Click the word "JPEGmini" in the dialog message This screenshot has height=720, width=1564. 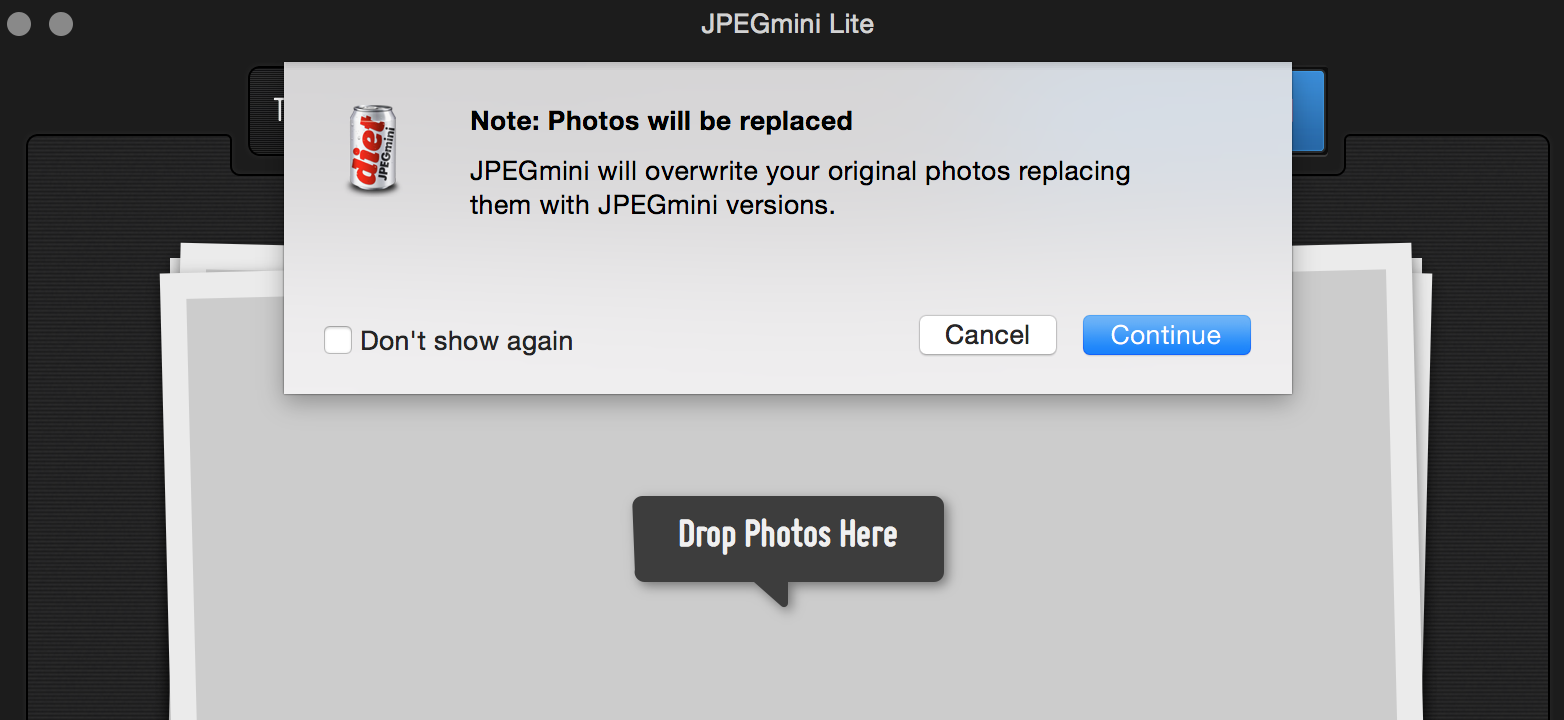click(x=530, y=171)
